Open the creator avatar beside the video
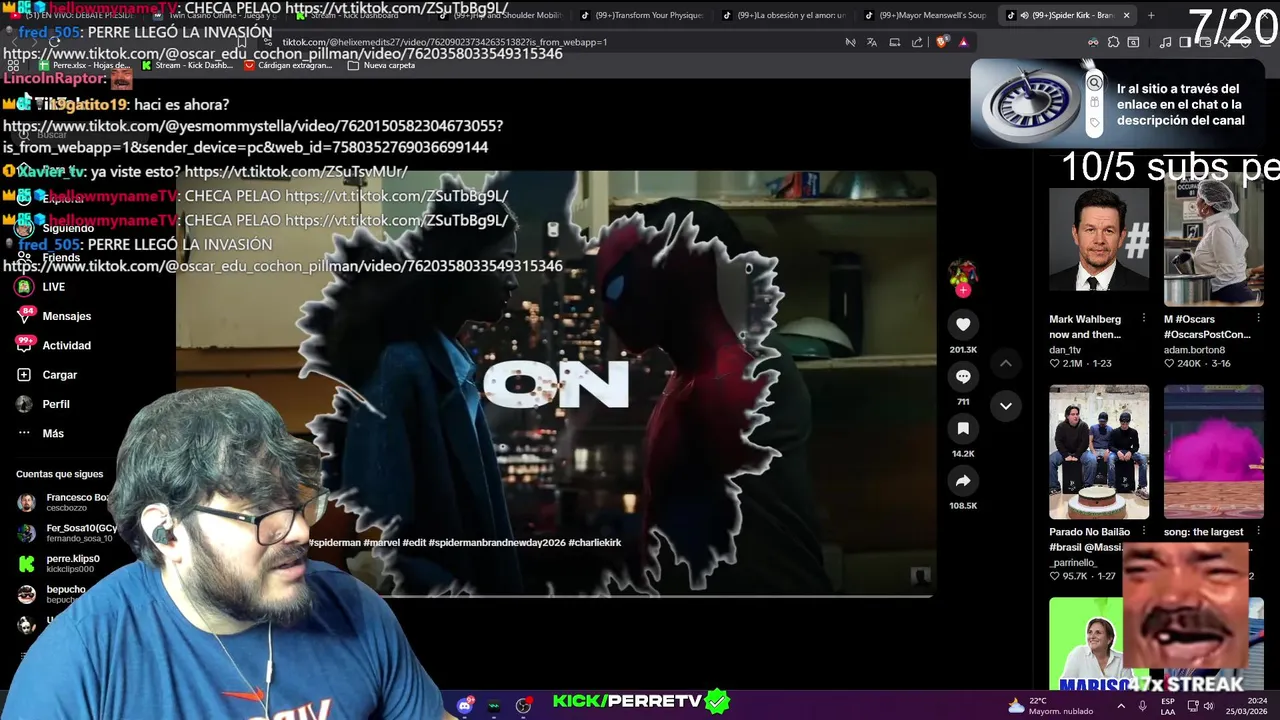 pyautogui.click(x=962, y=270)
